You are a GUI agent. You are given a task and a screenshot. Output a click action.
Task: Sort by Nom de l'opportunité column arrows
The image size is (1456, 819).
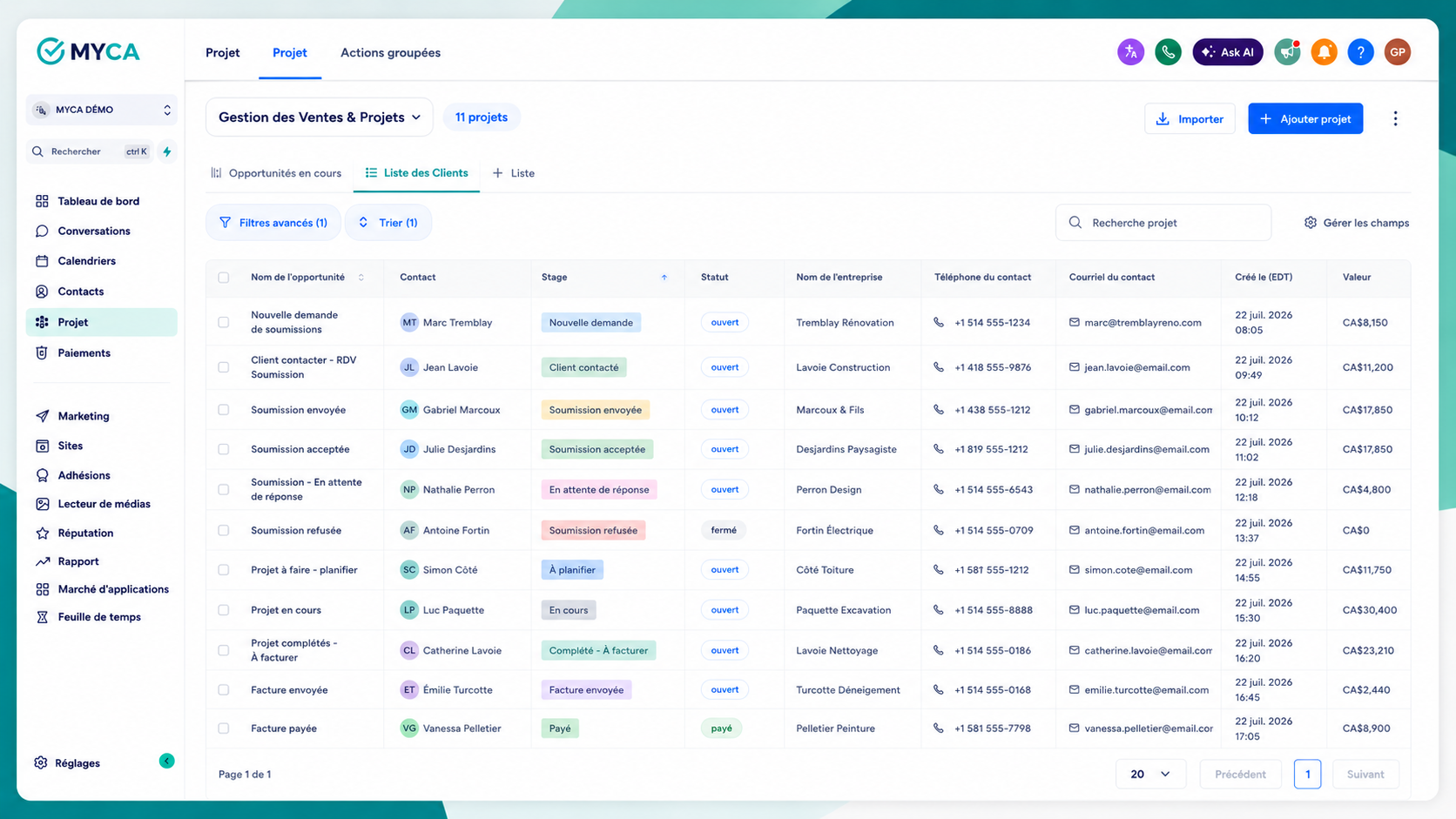(x=361, y=278)
